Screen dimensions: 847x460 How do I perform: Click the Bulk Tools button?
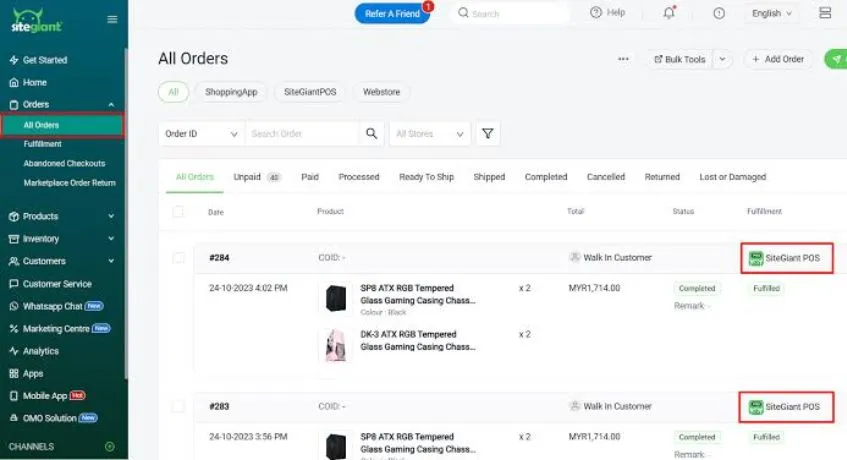(x=680, y=59)
